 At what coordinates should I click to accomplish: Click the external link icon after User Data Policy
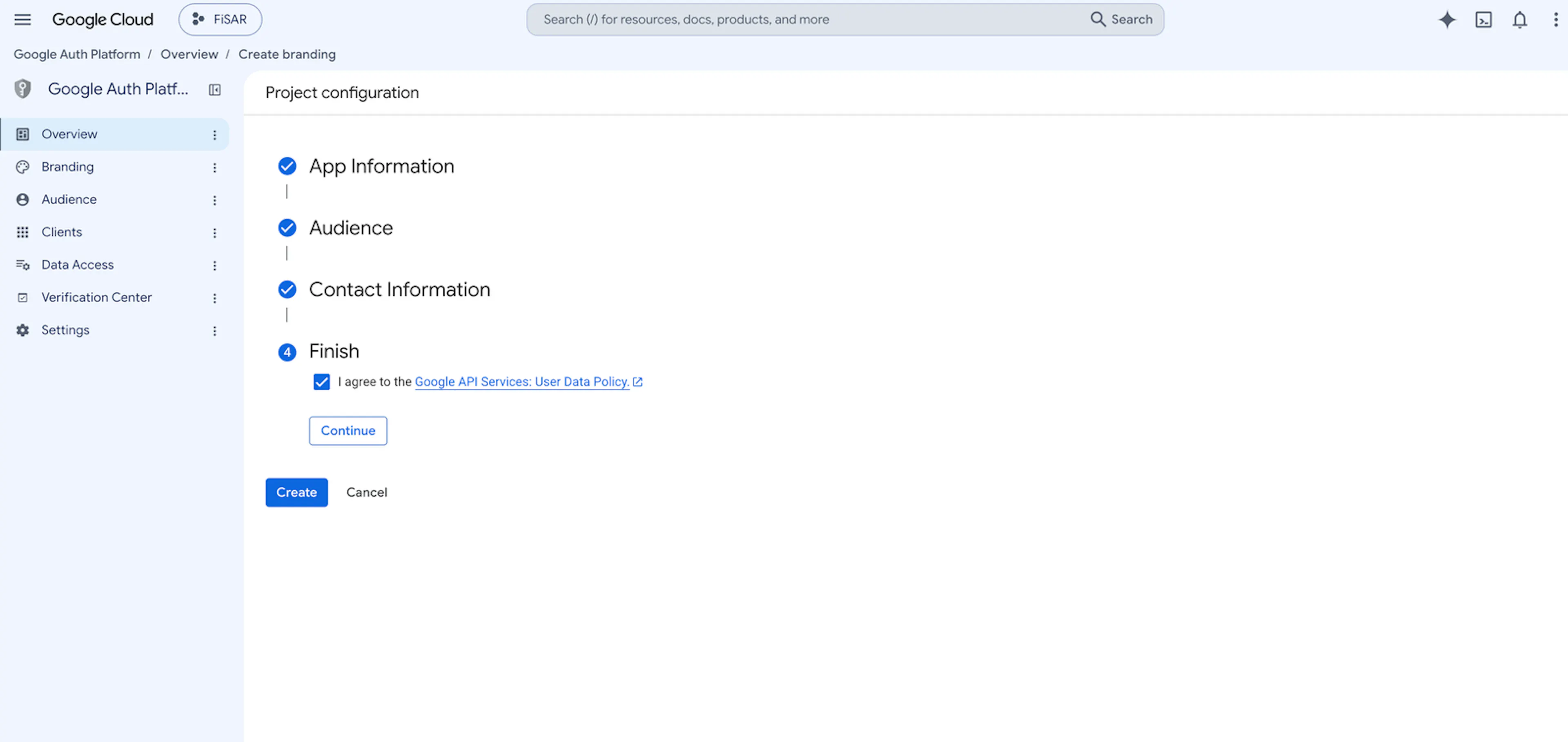(637, 382)
